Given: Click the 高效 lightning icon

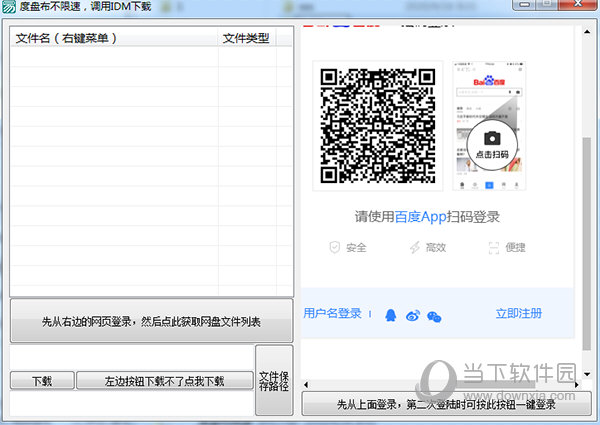Looking at the screenshot, I should coord(414,247).
